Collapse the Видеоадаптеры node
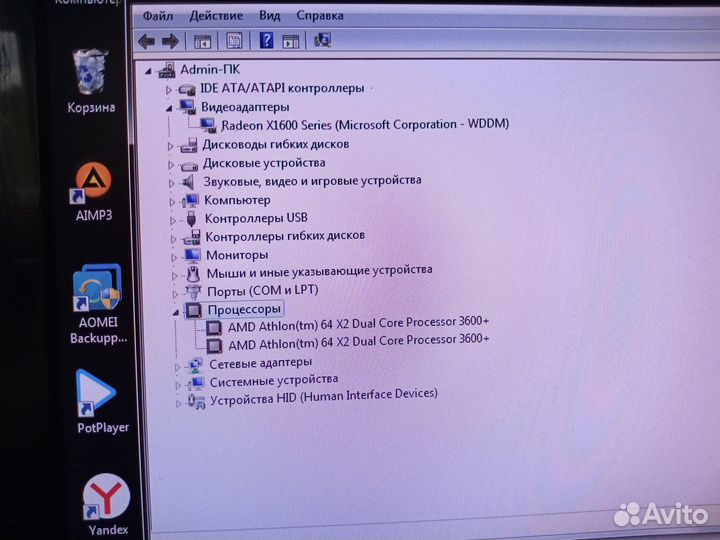 click(169, 106)
